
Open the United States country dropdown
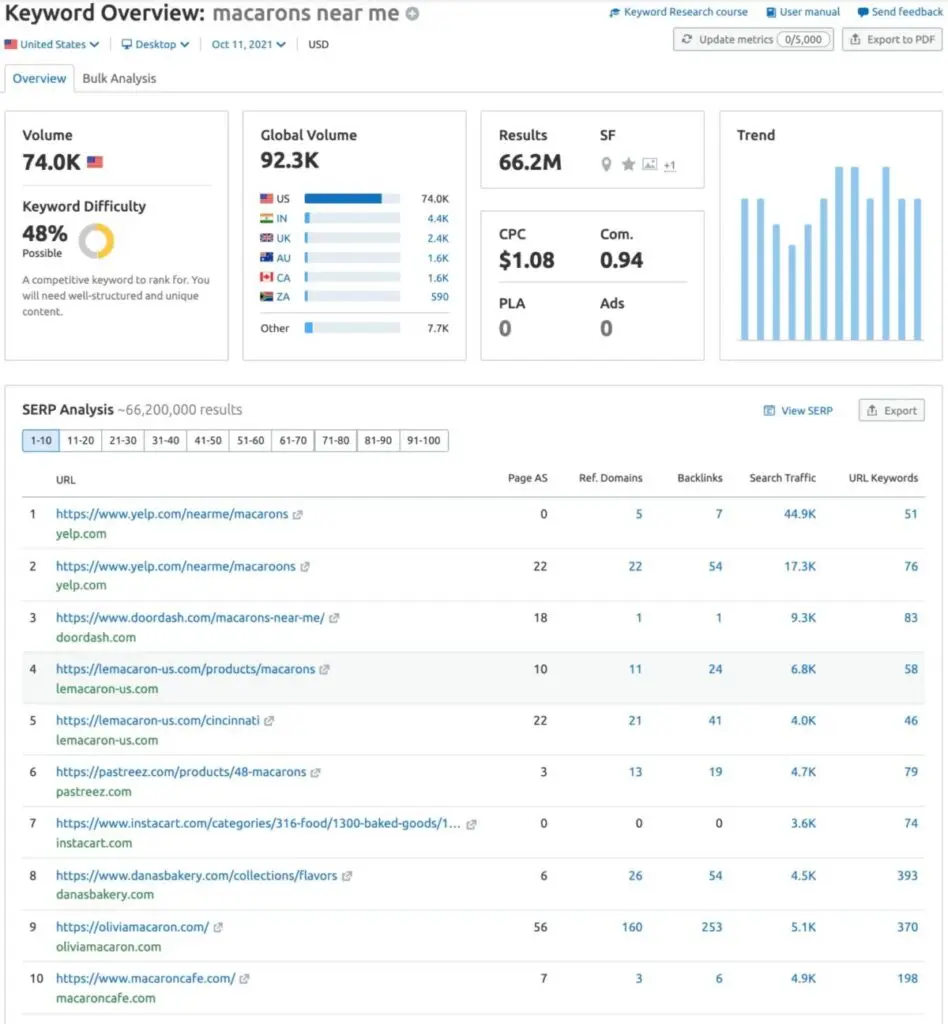[x=52, y=45]
